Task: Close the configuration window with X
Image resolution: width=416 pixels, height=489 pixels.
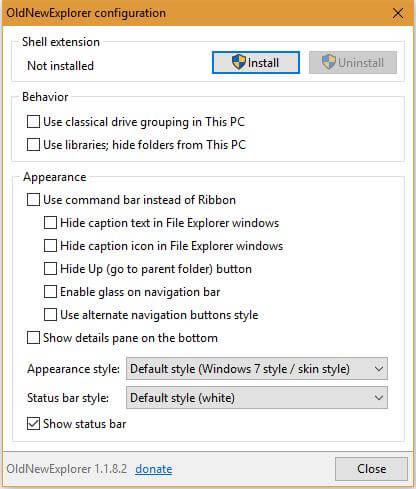Action: pos(398,13)
